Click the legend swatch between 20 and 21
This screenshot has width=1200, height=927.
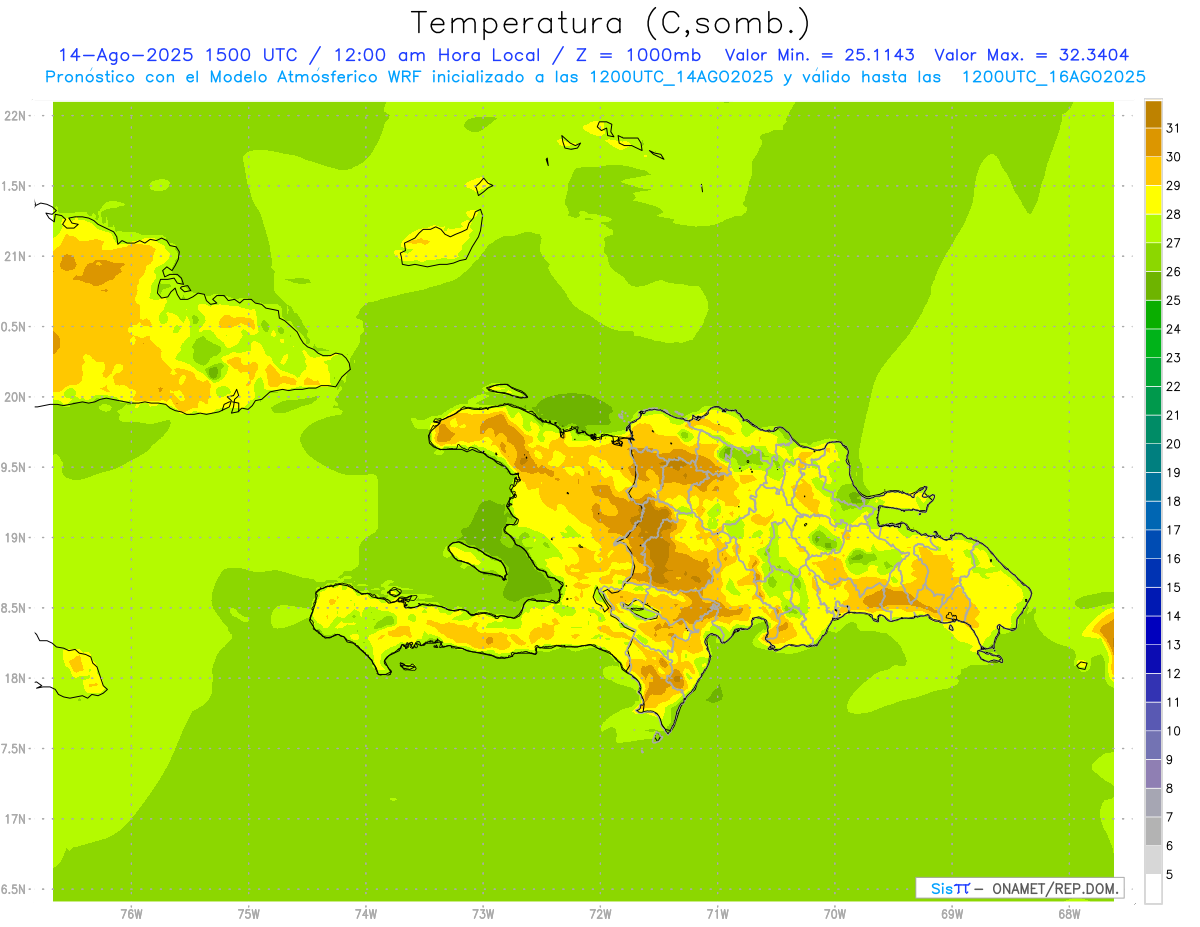pos(1153,430)
